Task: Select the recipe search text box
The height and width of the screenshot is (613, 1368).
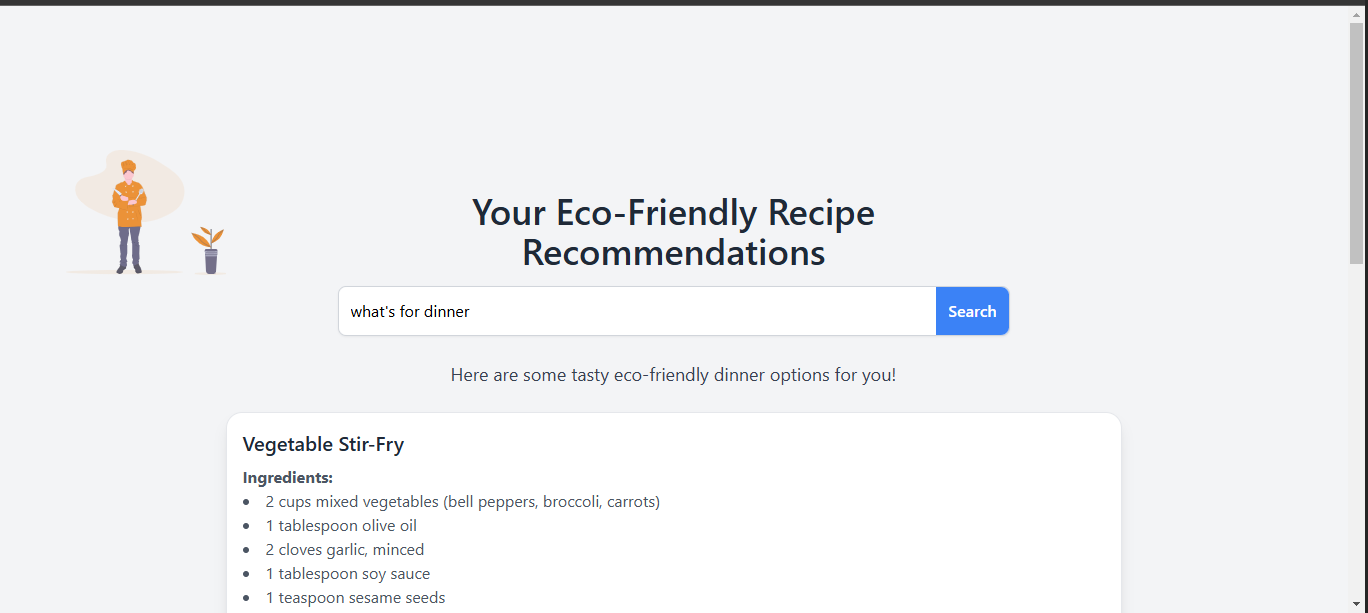Action: coord(637,311)
